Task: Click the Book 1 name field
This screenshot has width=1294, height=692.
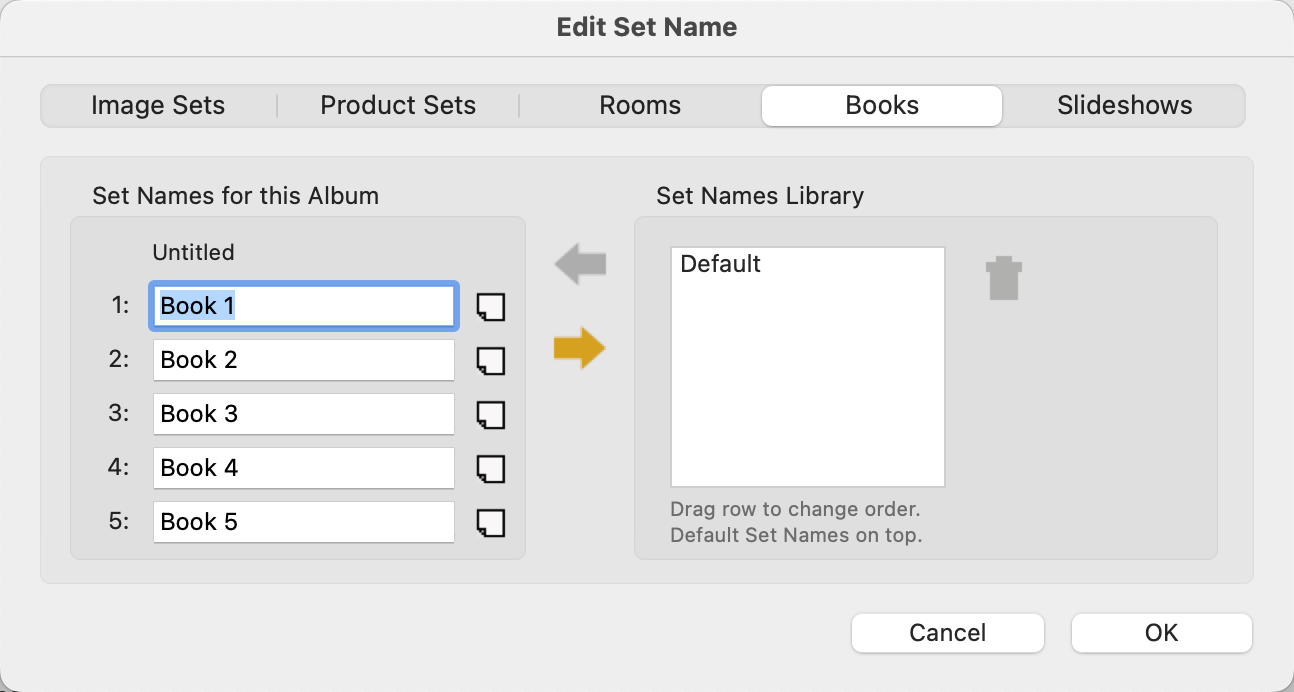Action: click(x=304, y=306)
